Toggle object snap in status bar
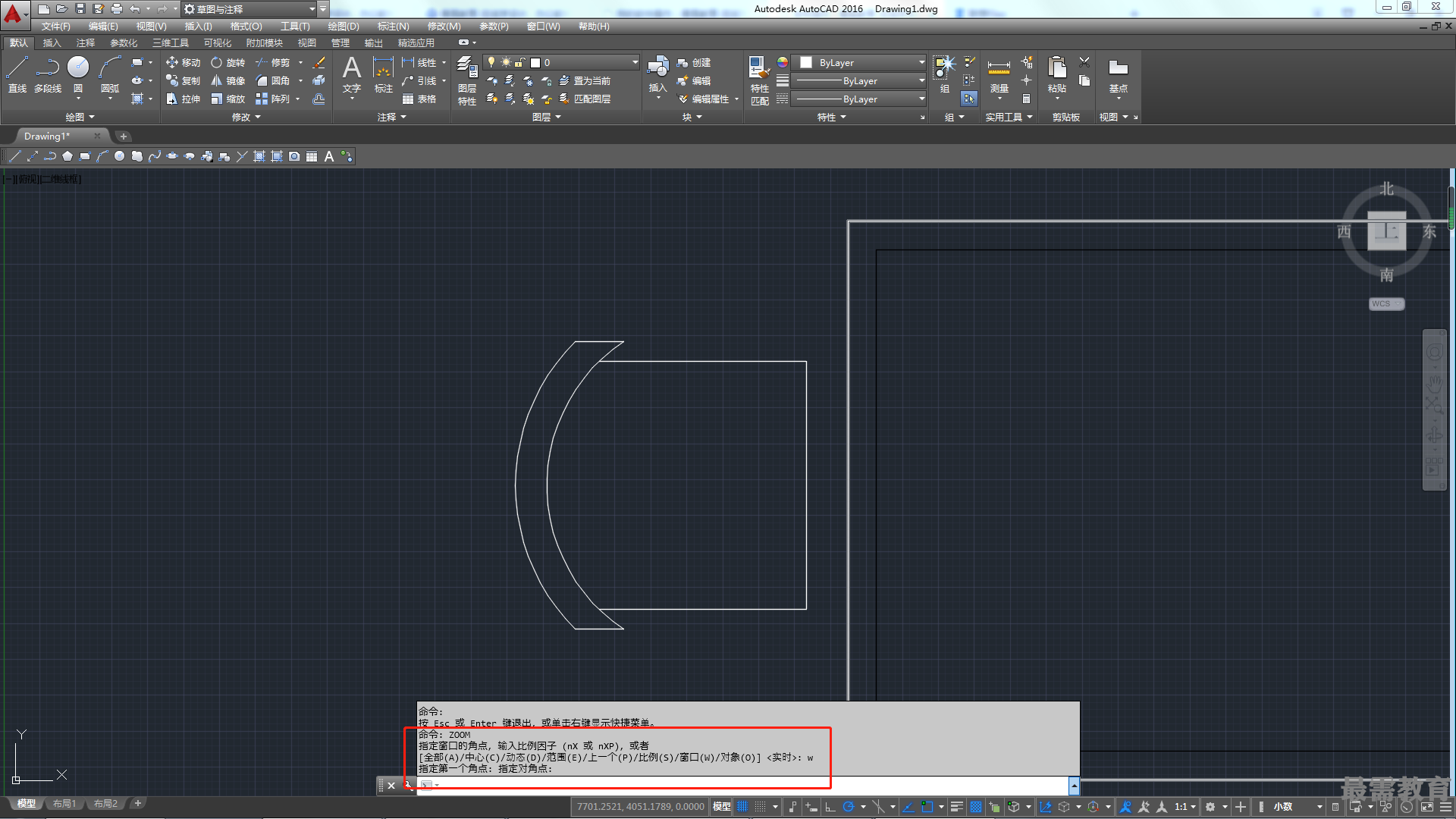 tap(927, 807)
